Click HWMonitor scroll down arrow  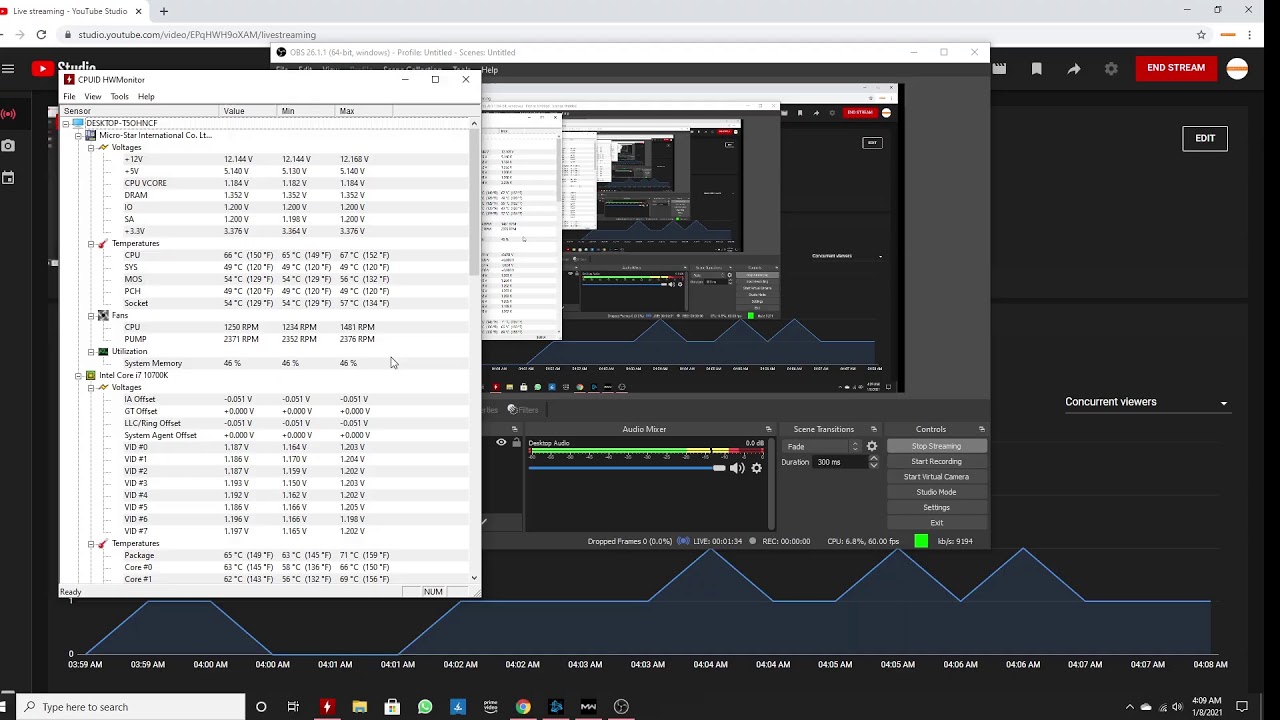[474, 577]
